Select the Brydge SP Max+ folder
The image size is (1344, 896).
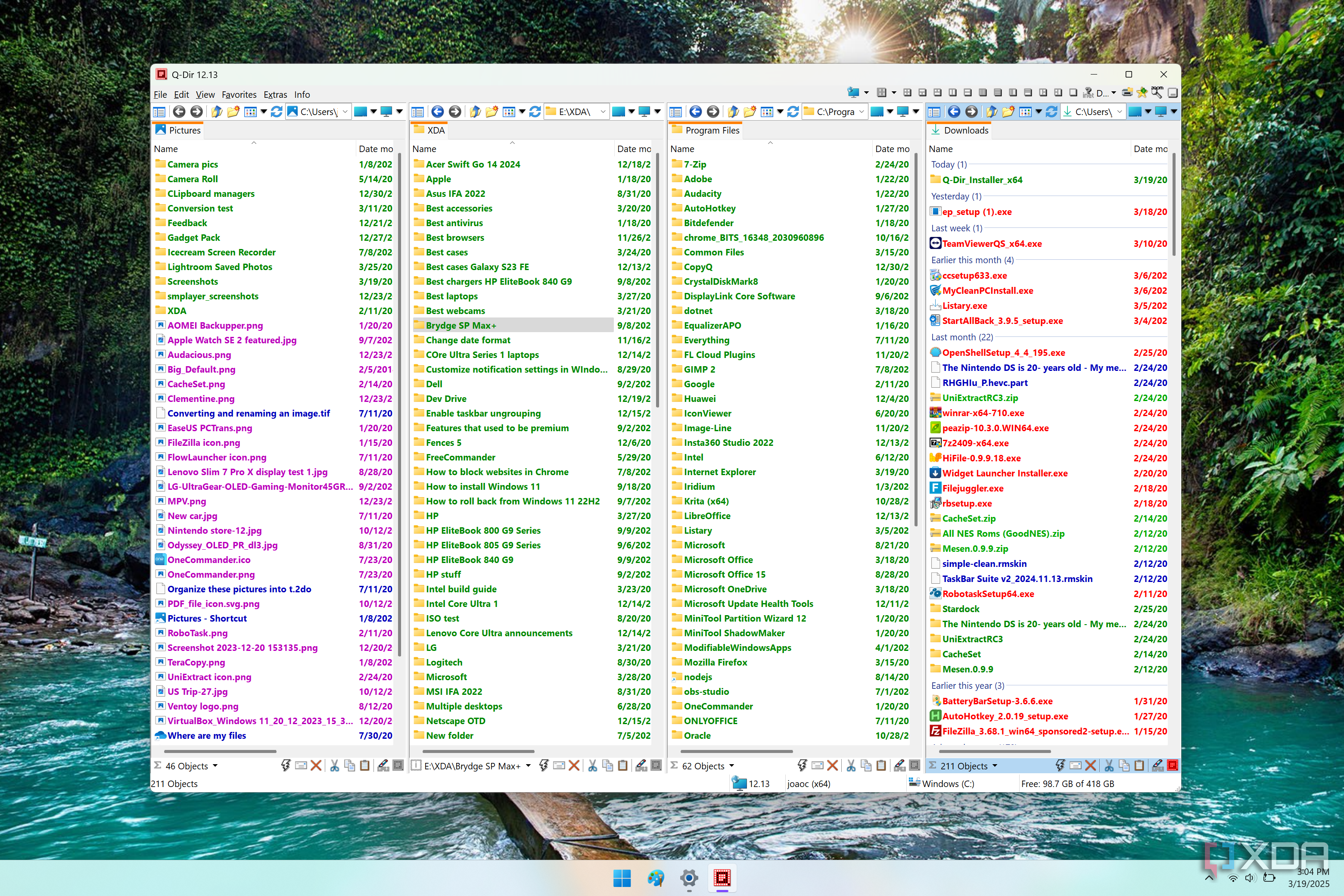(x=512, y=325)
